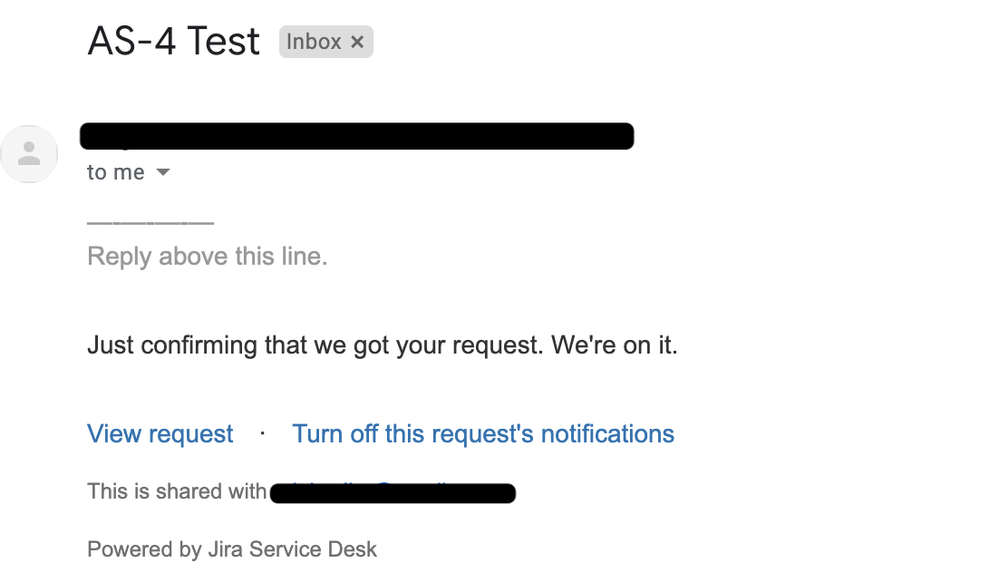
Task: Open the View request link
Action: pyautogui.click(x=159, y=434)
